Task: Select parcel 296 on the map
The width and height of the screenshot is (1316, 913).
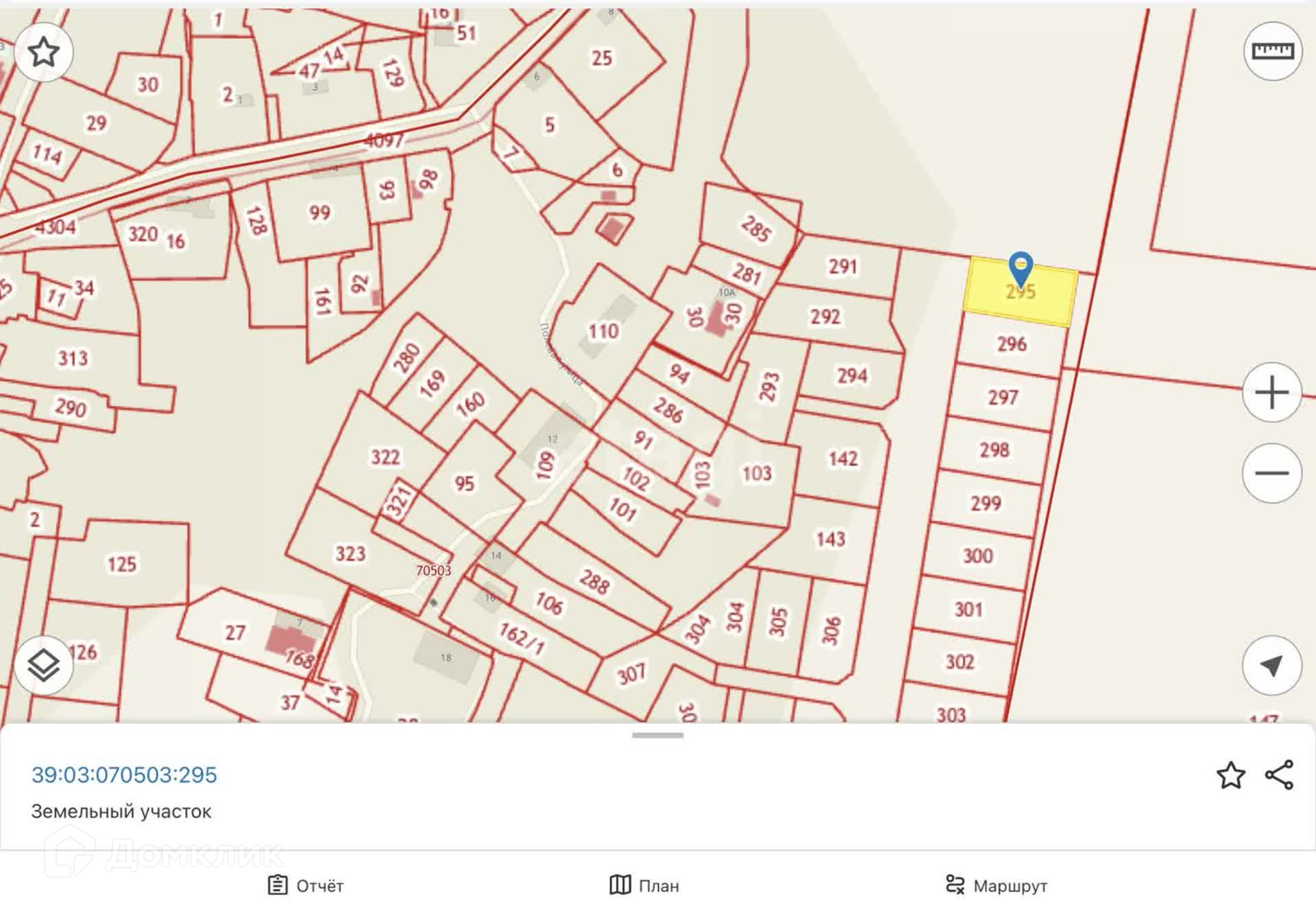Action: click(x=1012, y=344)
